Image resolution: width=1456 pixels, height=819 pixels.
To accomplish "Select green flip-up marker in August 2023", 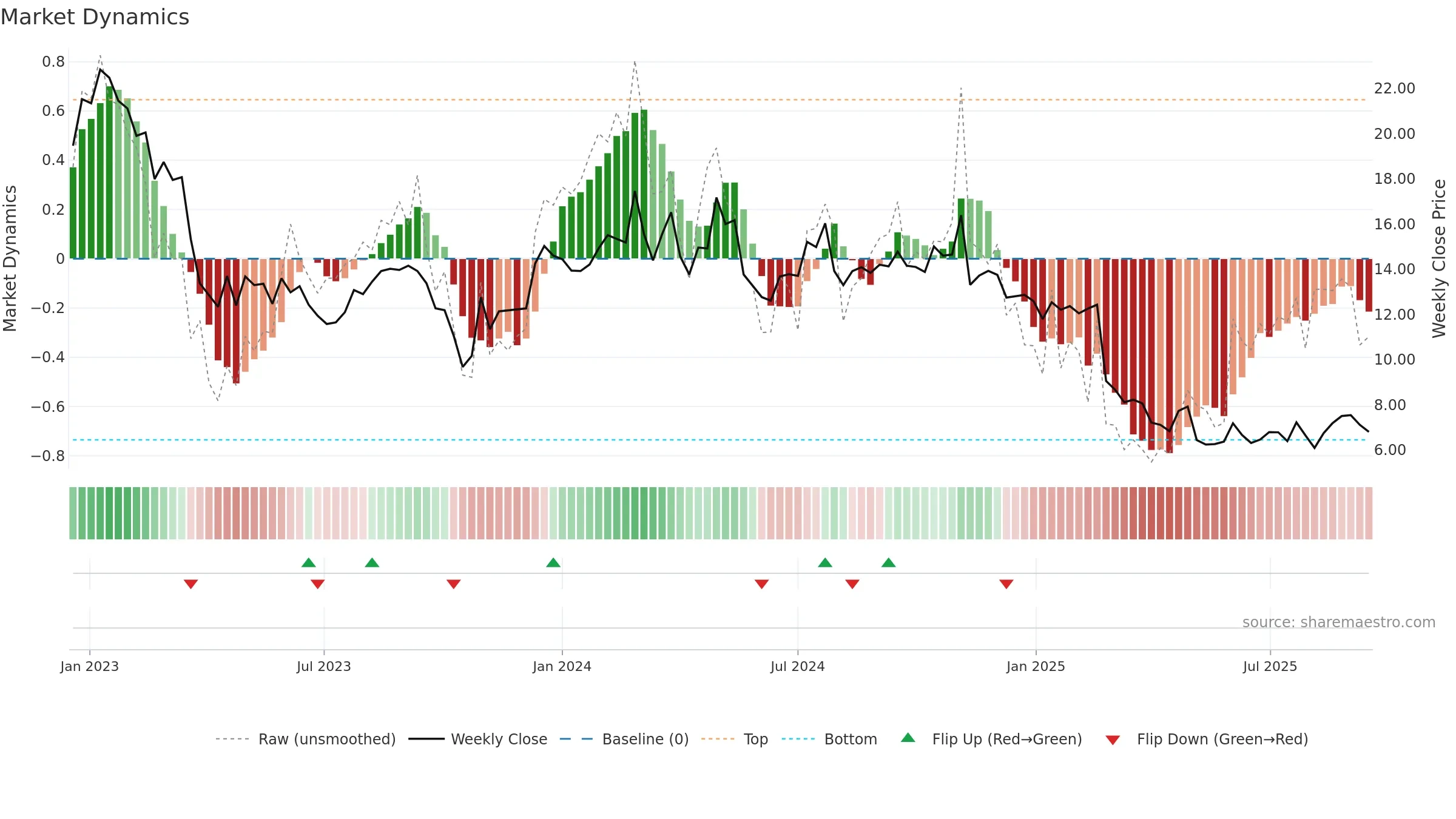I will [x=372, y=562].
